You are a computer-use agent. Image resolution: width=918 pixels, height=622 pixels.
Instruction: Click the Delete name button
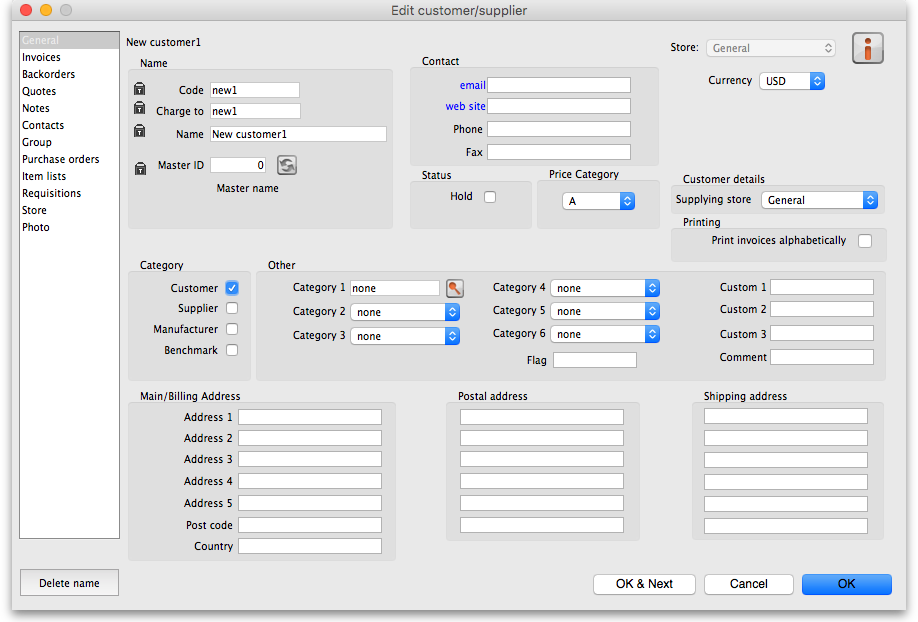[x=69, y=583]
